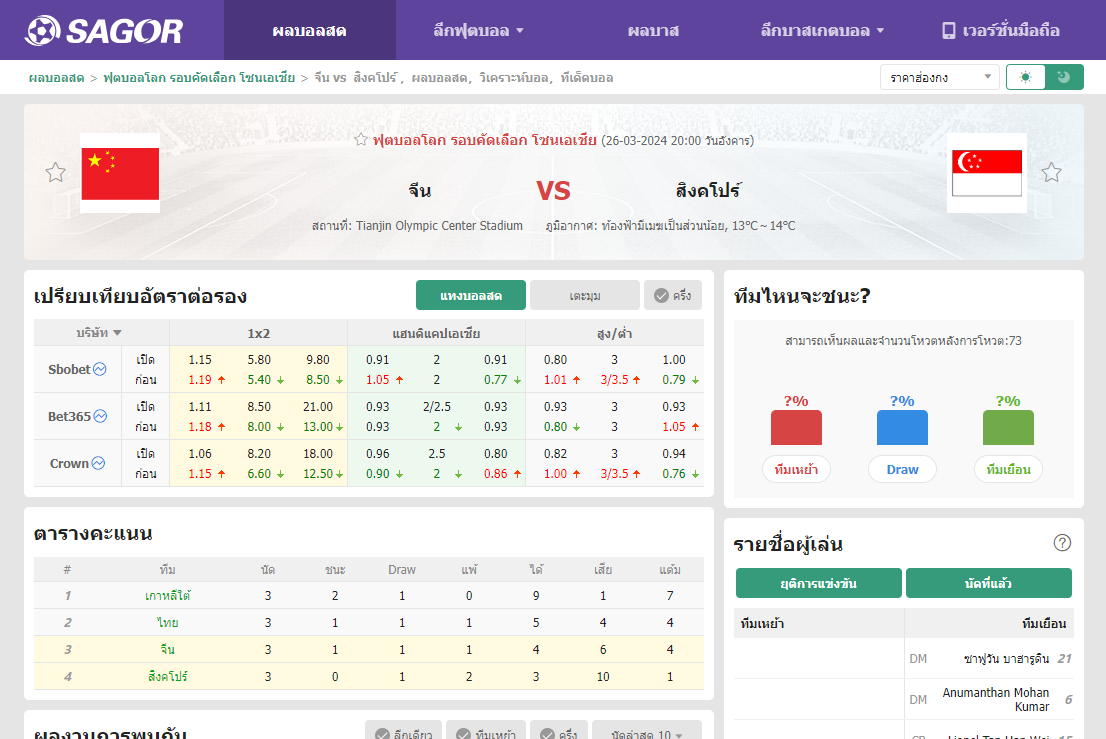Toggle ครึ่ง filter in head-to-head section
1106x739 pixels.
tap(559, 733)
